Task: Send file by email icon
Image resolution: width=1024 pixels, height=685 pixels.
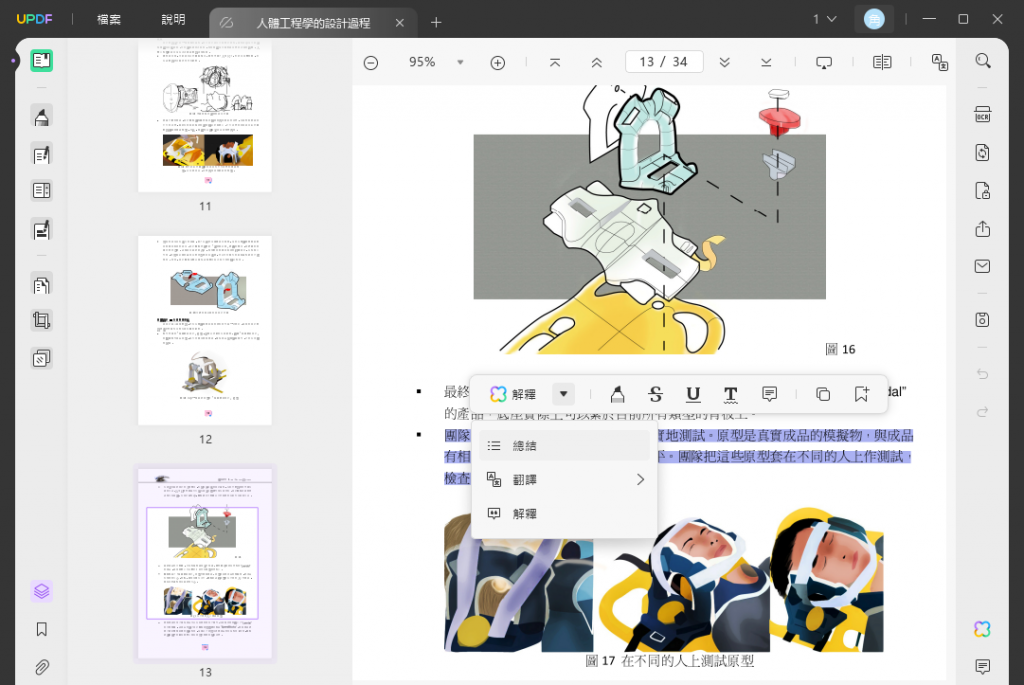Action: click(982, 266)
